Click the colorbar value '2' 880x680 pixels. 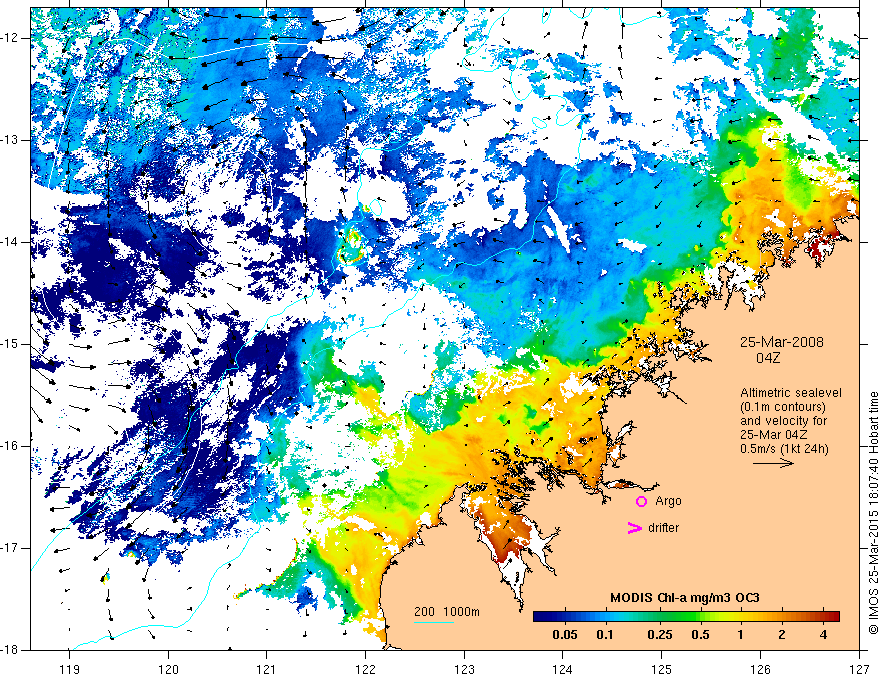click(782, 635)
